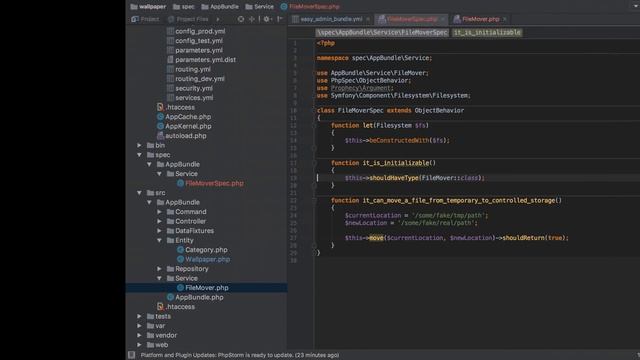
Task: Click the .htaccess icon below AppBundle.php
Action: click(160, 307)
